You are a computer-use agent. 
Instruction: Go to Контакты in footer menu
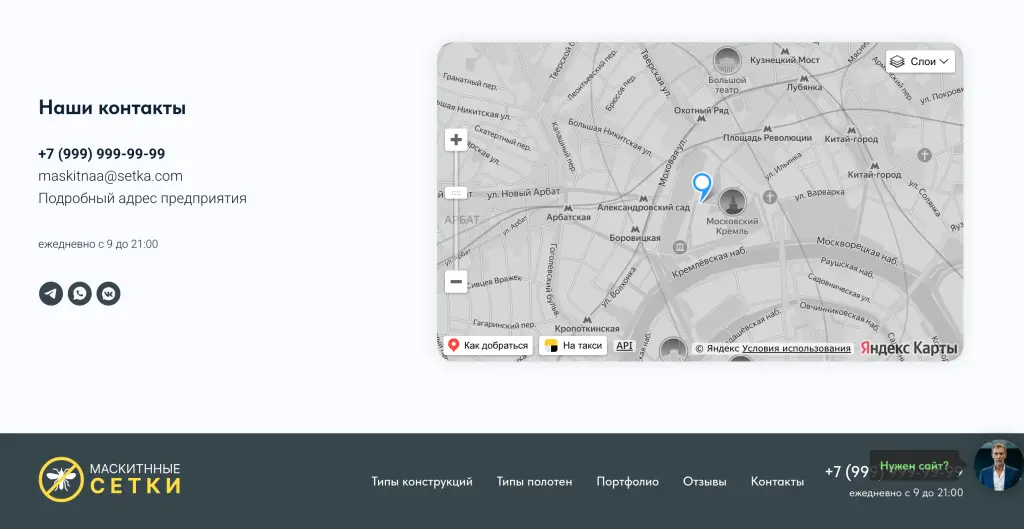pos(777,482)
